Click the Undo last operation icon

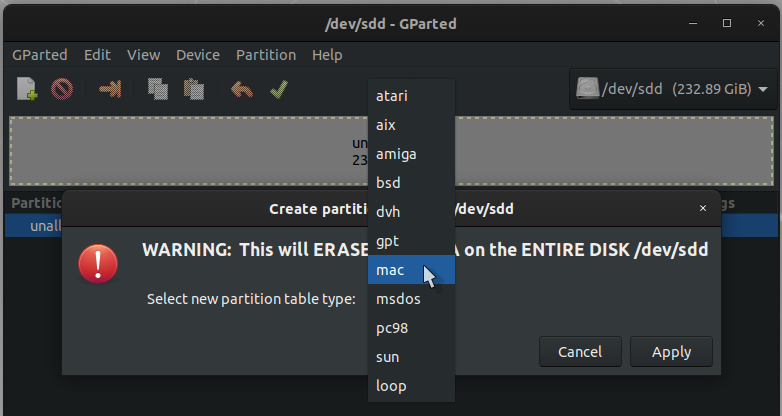pyautogui.click(x=242, y=90)
